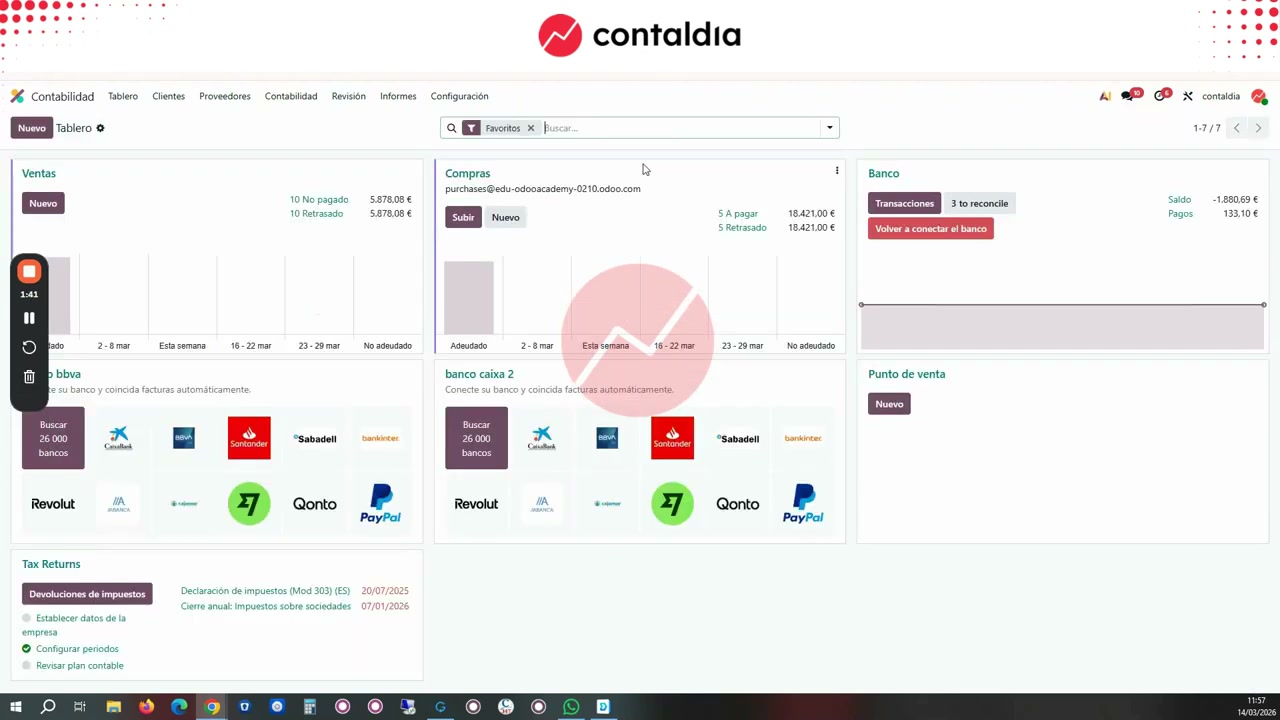Pick the Sabadell logo in the bbva card
This screenshot has width=1280, height=720.
pos(314,438)
